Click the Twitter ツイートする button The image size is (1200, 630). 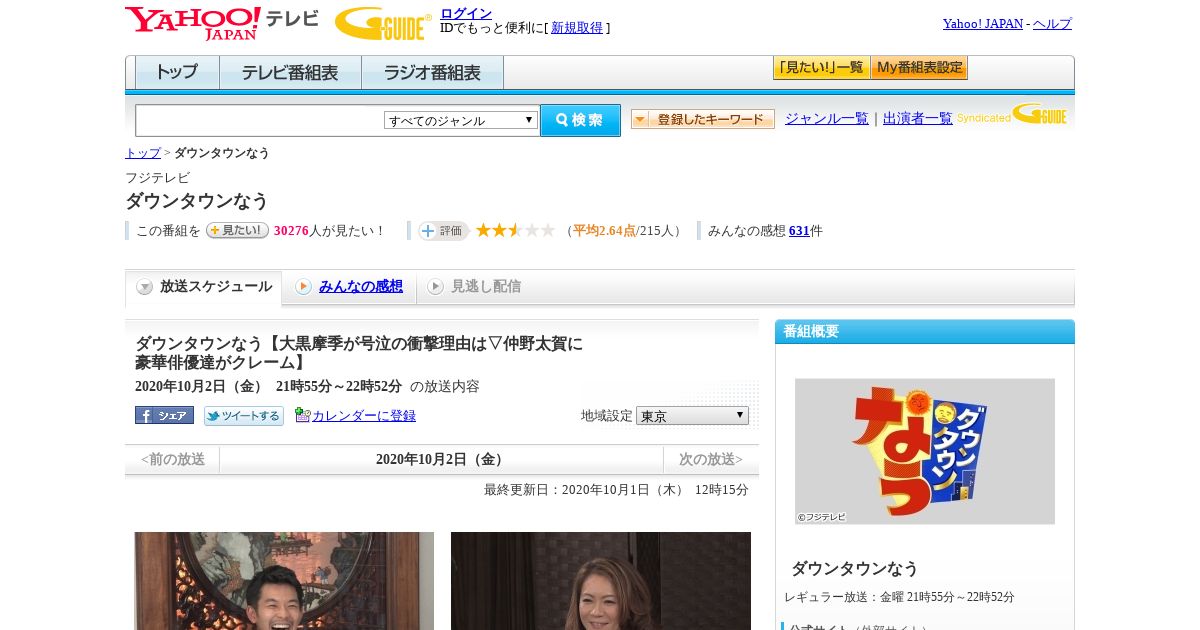tap(244, 415)
